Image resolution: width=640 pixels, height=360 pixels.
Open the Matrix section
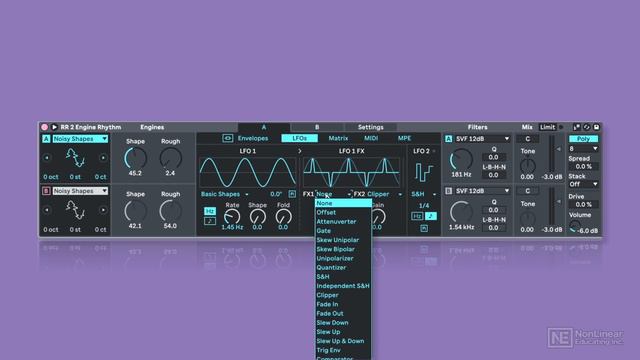click(338, 138)
